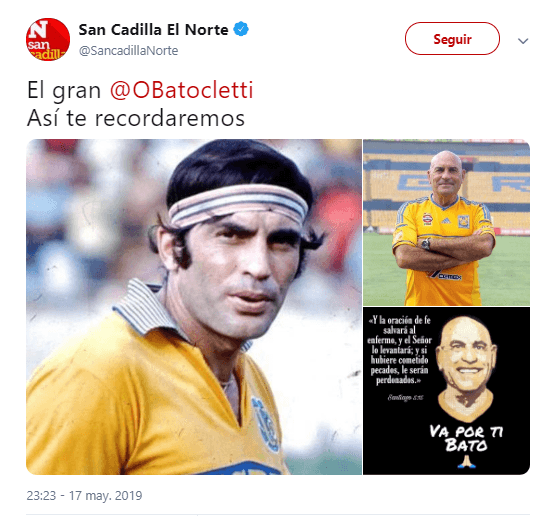This screenshot has width=557, height=516.
Task: Open the Va por ti Bato image
Action: click(x=447, y=391)
